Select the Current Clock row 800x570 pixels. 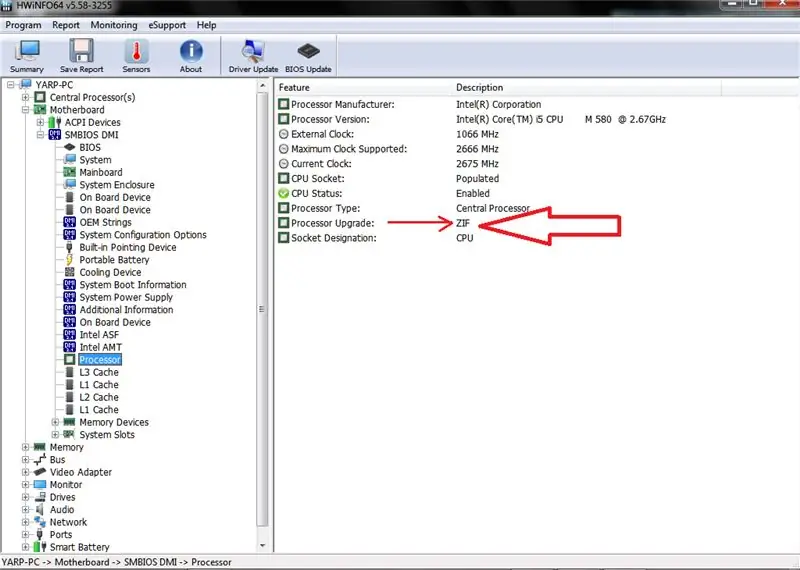(388, 163)
